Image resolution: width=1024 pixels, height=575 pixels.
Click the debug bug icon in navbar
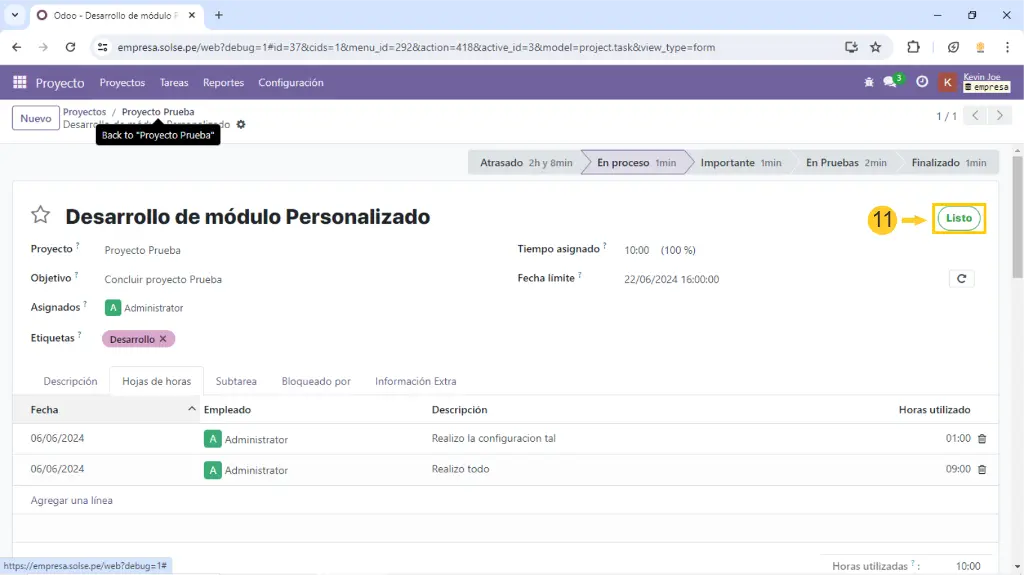pos(868,83)
